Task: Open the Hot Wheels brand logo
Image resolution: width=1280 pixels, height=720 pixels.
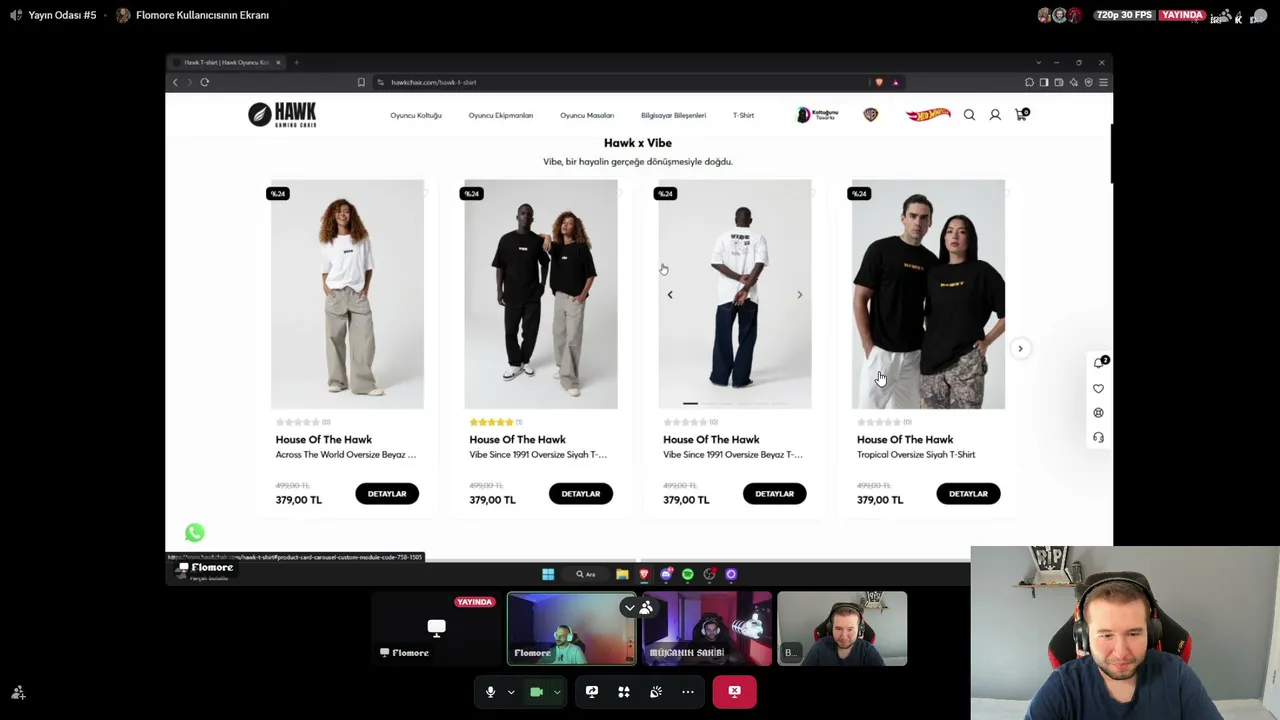Action: tap(928, 115)
